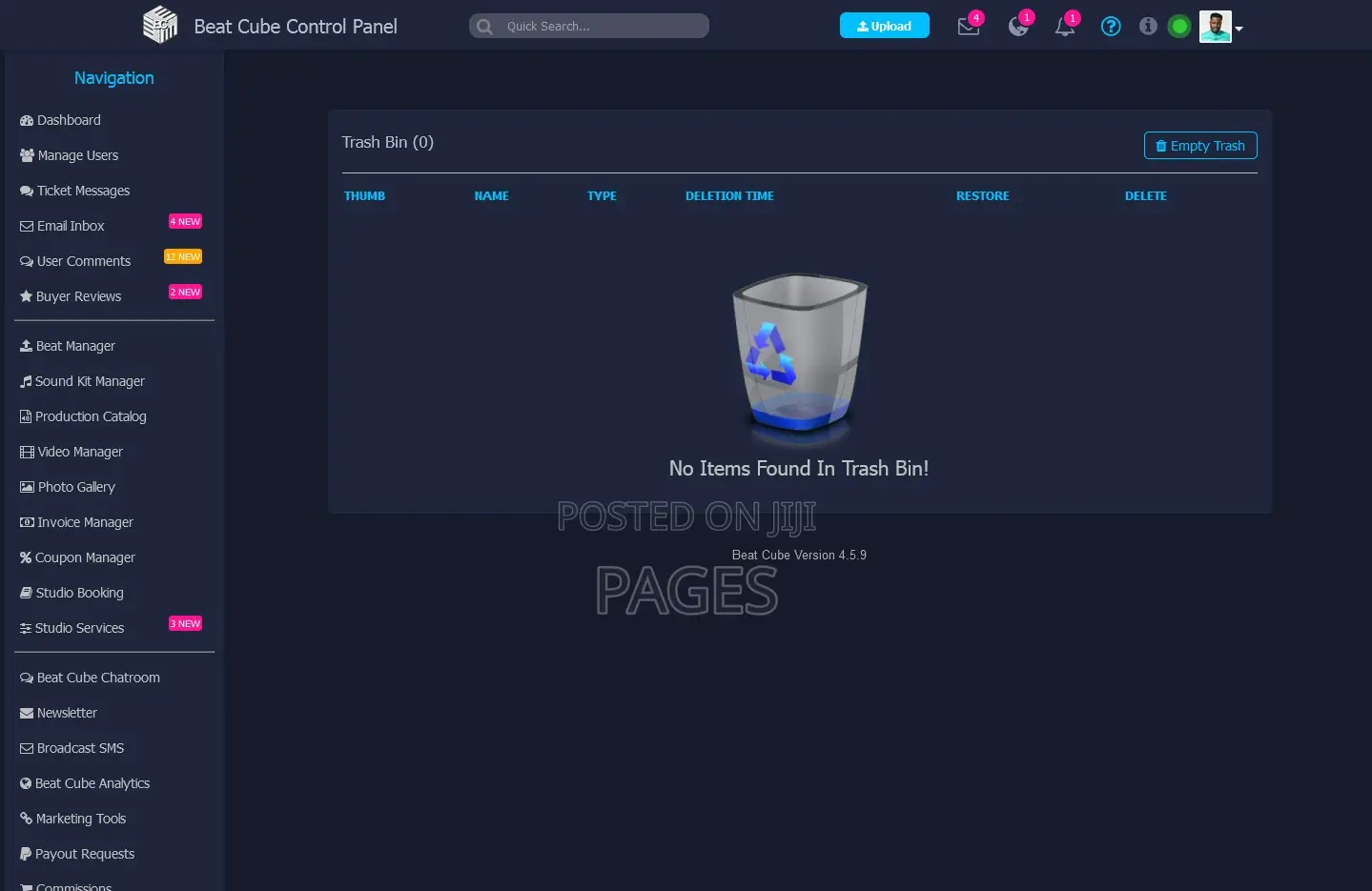
Task: Click the green online status indicator
Action: pyautogui.click(x=1179, y=27)
